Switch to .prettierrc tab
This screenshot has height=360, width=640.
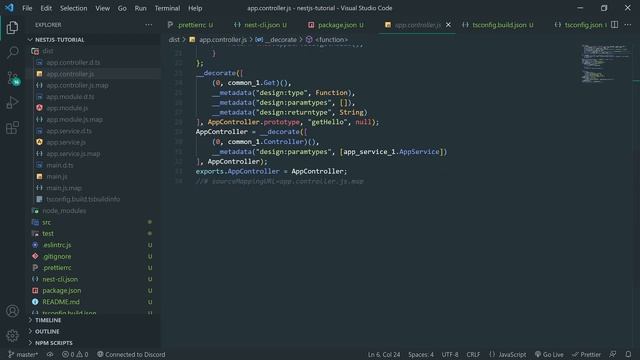pyautogui.click(x=190, y=25)
